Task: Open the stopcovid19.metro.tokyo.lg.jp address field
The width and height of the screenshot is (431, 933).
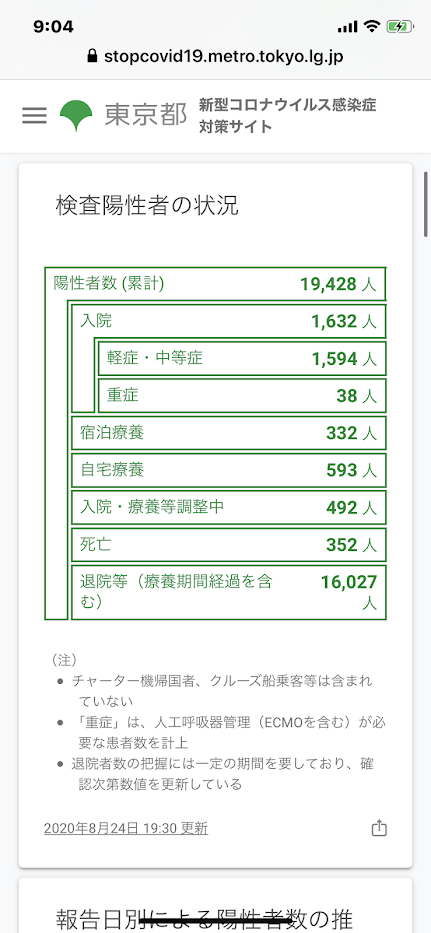Action: (x=216, y=57)
